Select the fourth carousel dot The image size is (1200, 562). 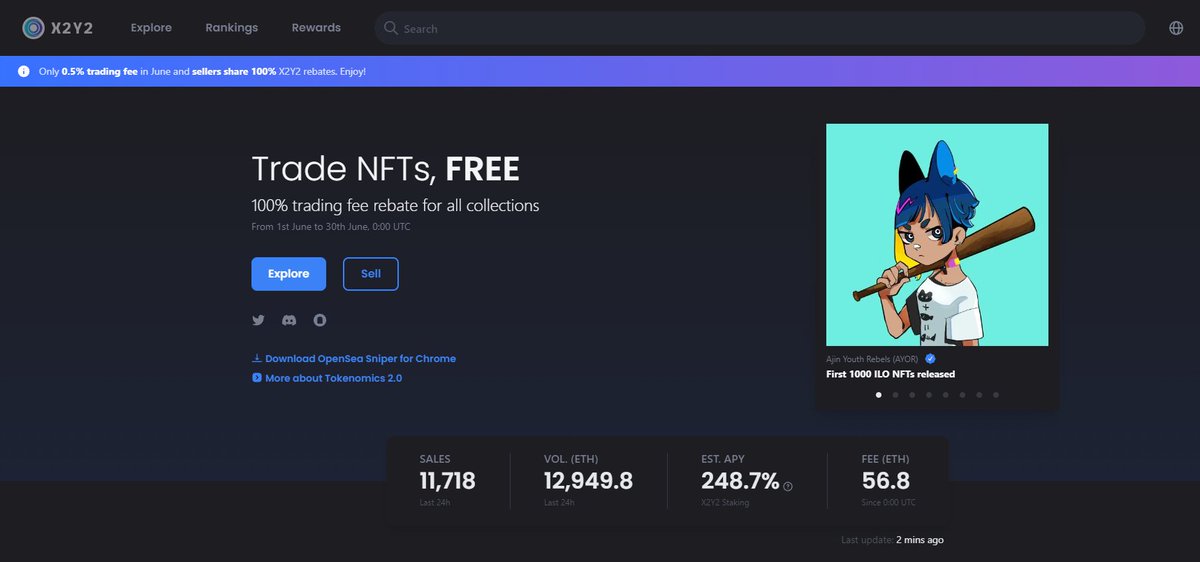929,395
